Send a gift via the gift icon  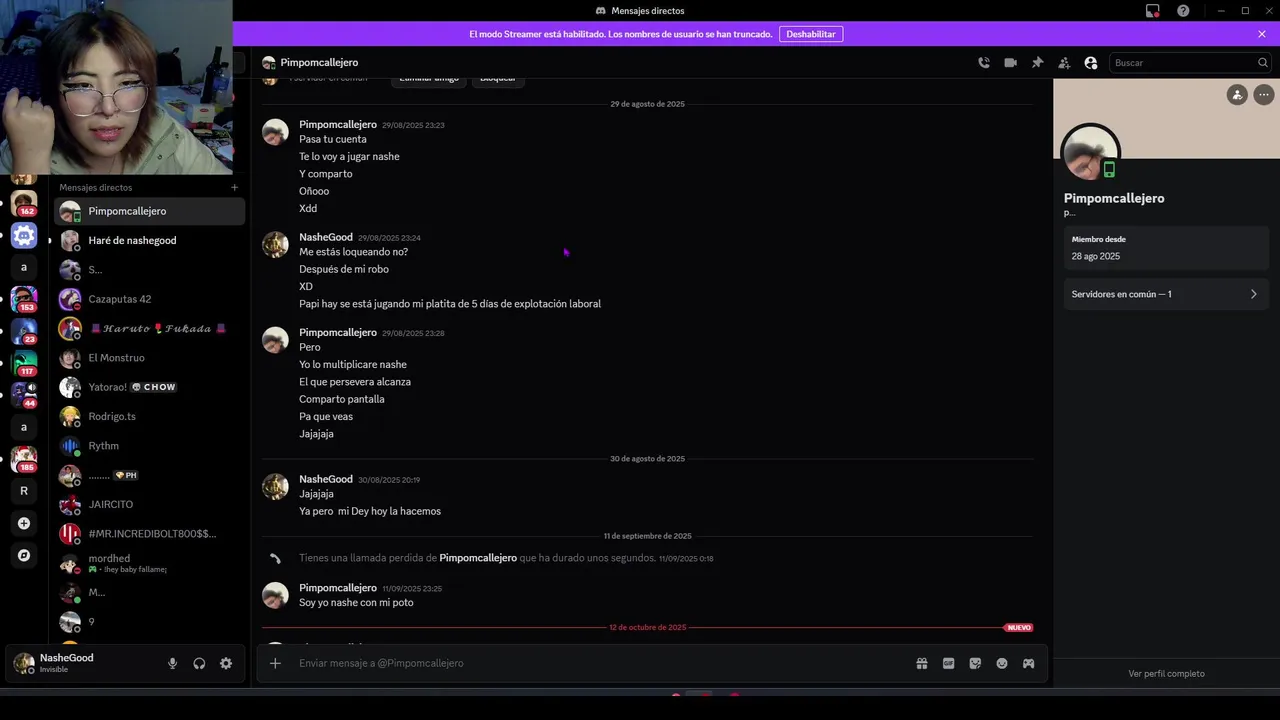click(922, 663)
